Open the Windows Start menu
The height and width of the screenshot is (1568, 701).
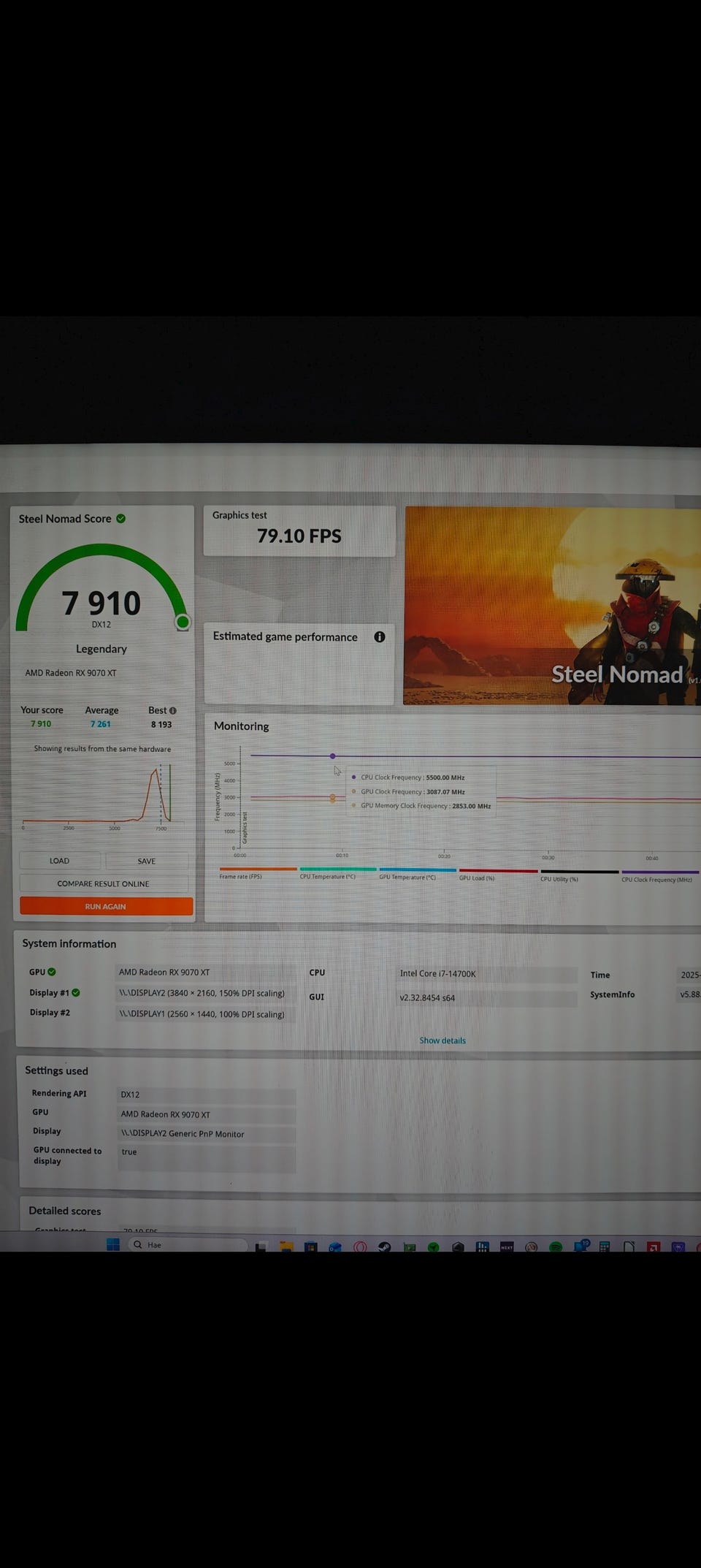tap(113, 1244)
